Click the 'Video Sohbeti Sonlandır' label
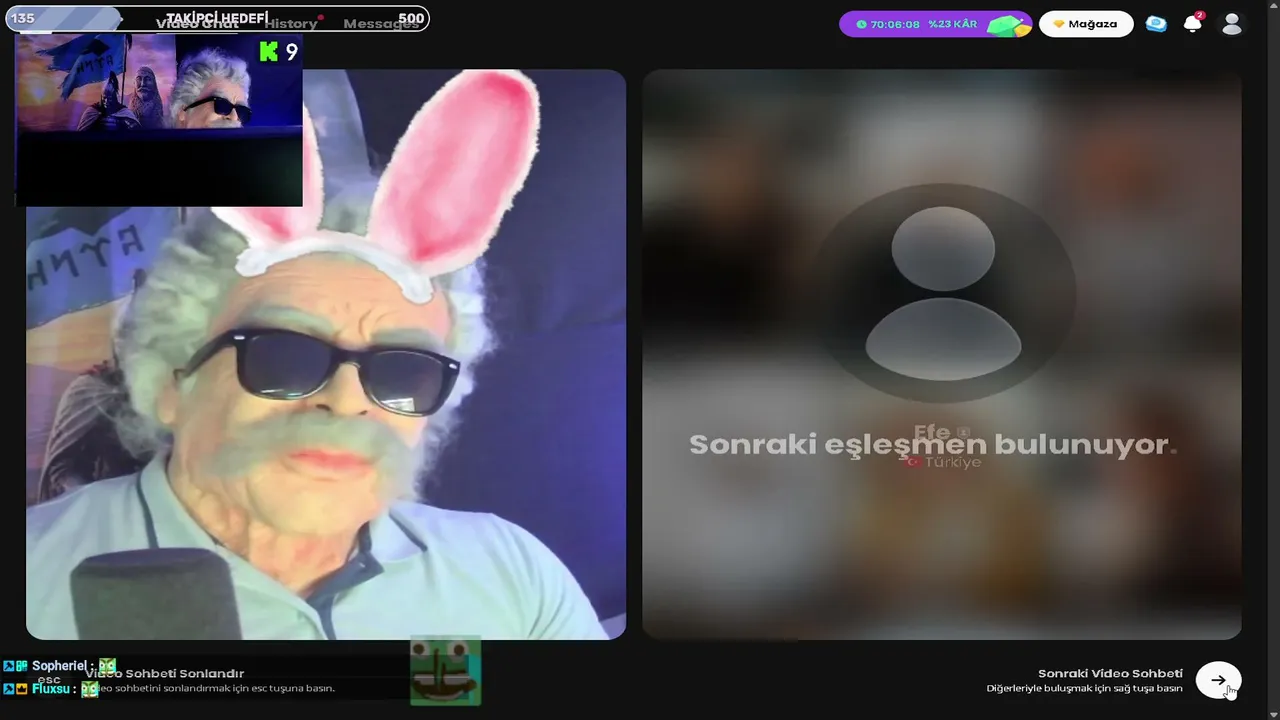The width and height of the screenshot is (1280, 720). coord(165,673)
